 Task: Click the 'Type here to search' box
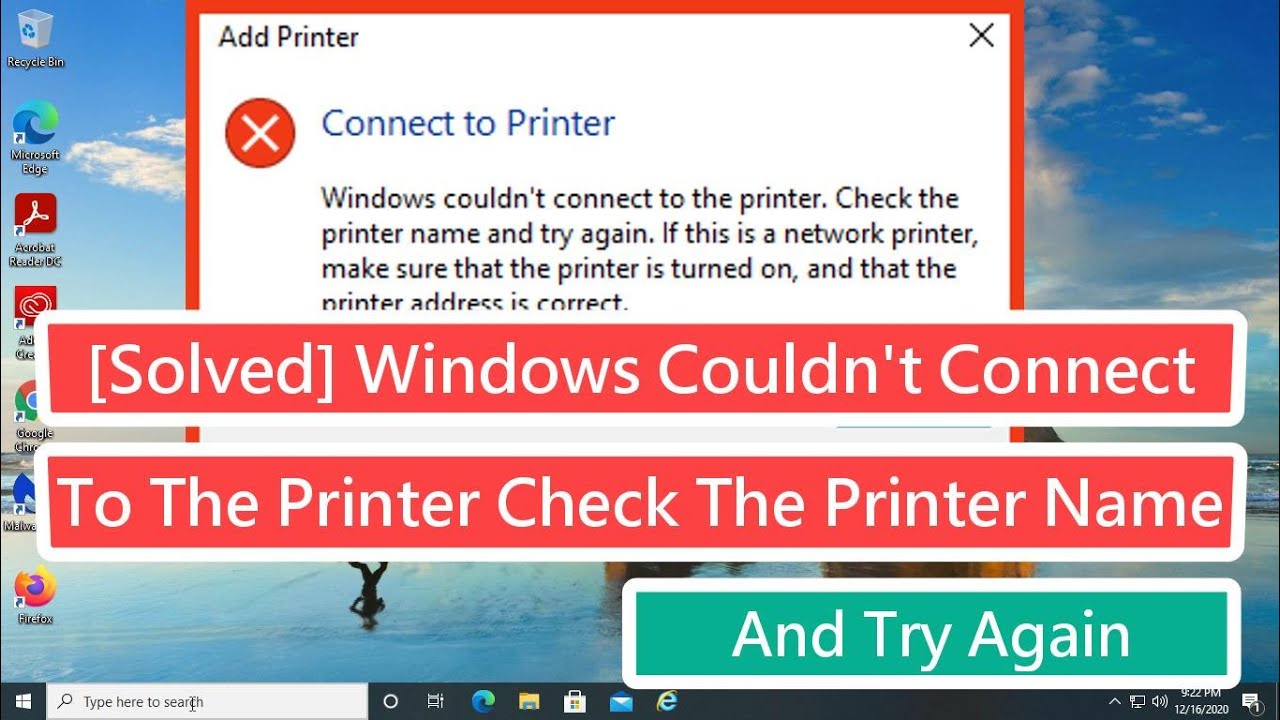point(207,702)
